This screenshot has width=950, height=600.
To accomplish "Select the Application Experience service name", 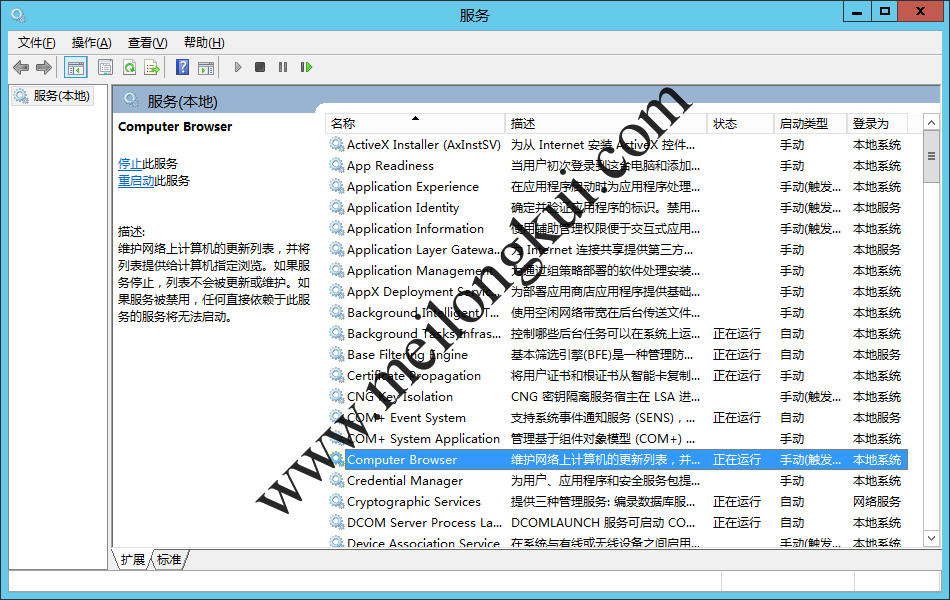I will (x=413, y=187).
